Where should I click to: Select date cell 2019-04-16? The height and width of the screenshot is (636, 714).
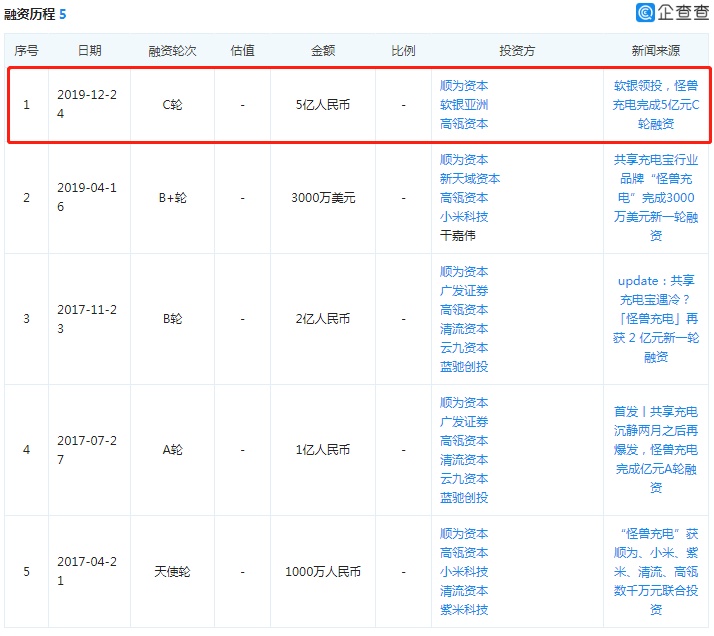click(87, 197)
